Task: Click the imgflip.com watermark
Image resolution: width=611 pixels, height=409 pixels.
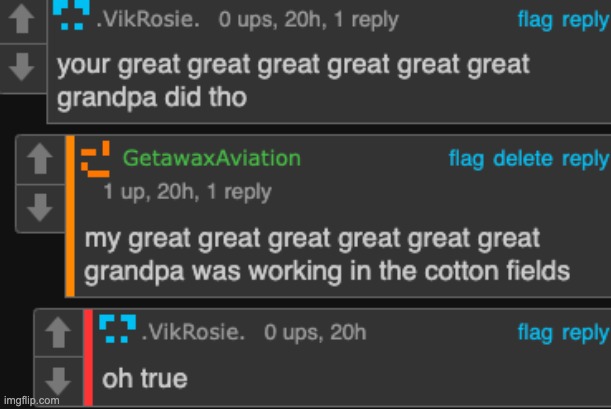Action: coord(31,400)
